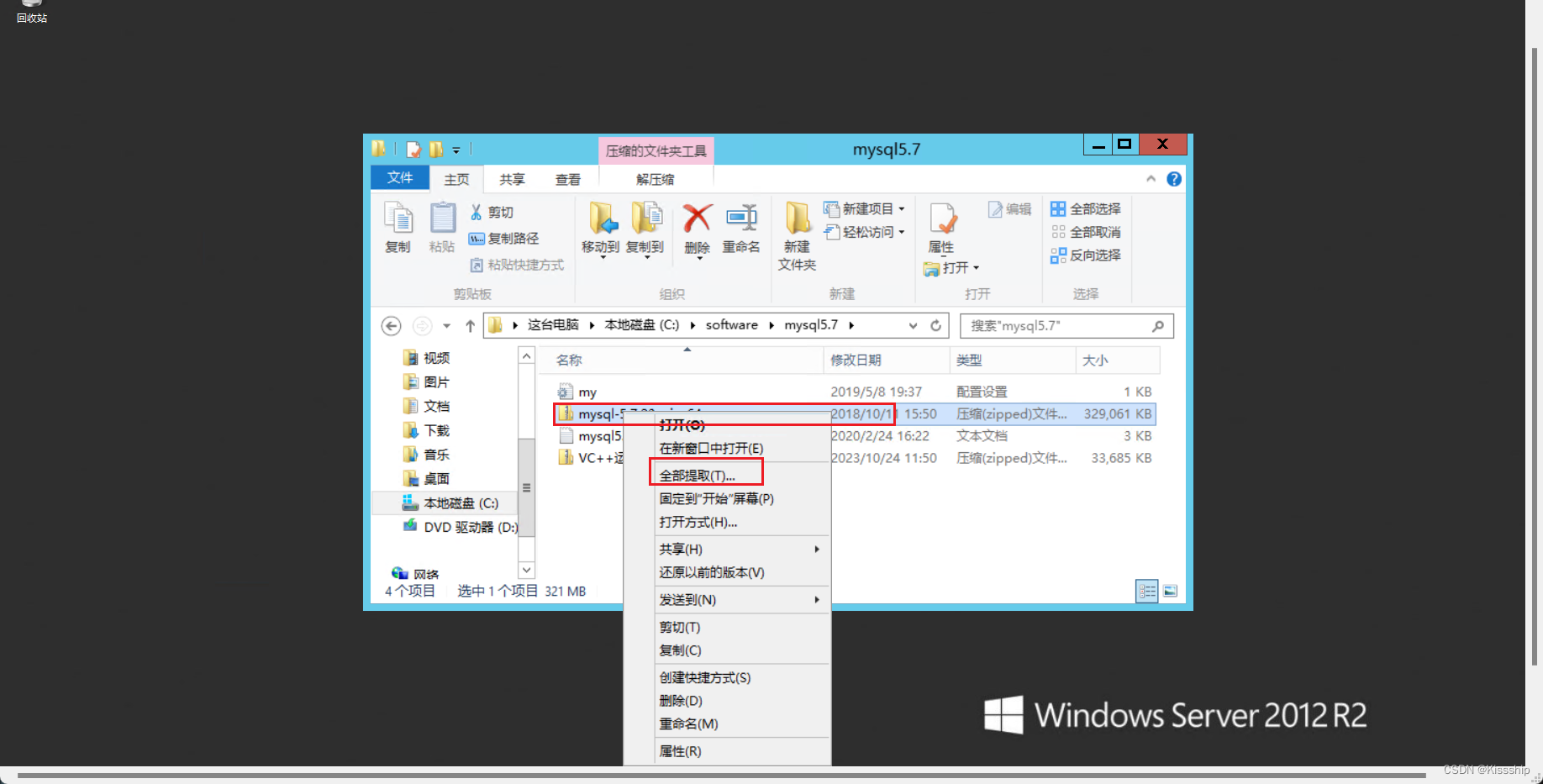
Task: Sort by 修改日期 column header
Action: click(x=887, y=360)
